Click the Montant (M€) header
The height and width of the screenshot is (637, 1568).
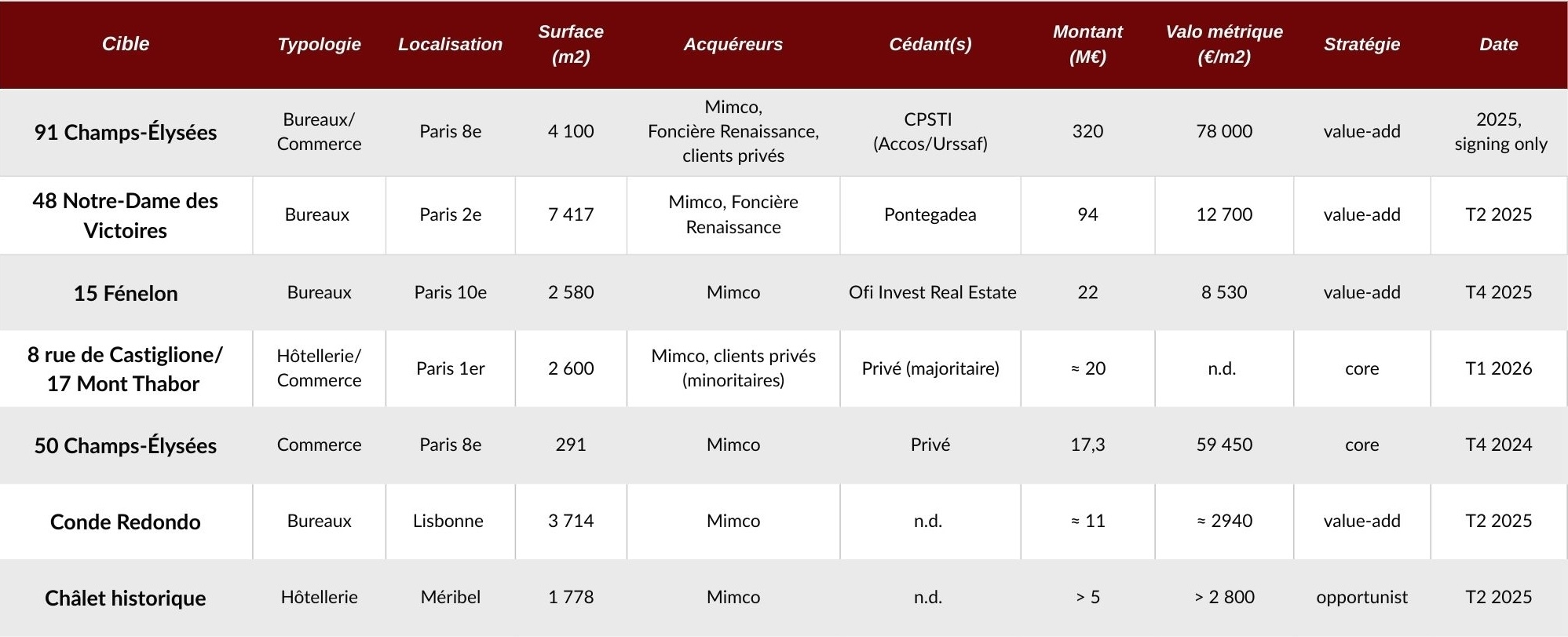point(1087,44)
